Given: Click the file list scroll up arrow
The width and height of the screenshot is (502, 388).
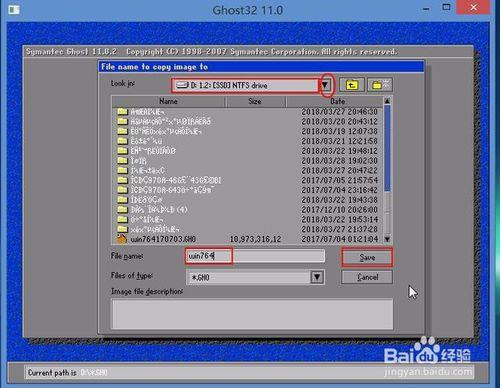Looking at the screenshot, I should coord(387,101).
